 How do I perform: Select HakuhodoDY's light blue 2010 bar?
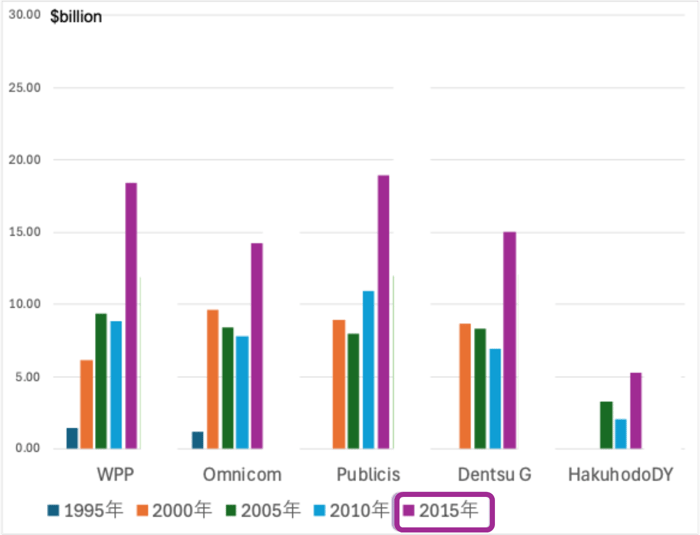point(621,434)
